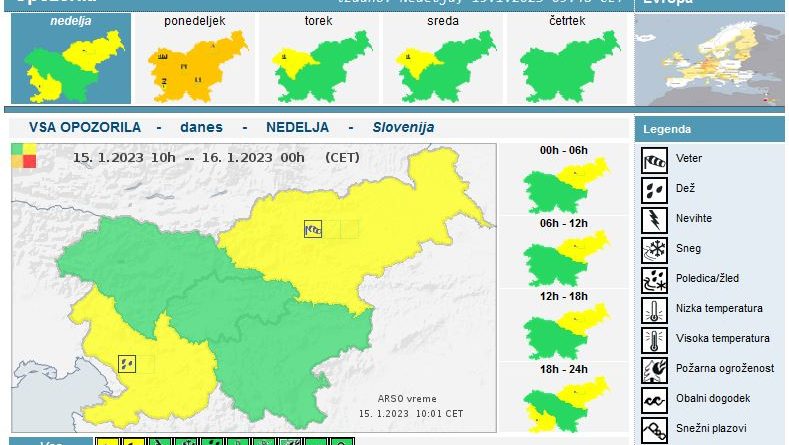Click the Nizka temperatura thermometer icon

[x=654, y=310]
